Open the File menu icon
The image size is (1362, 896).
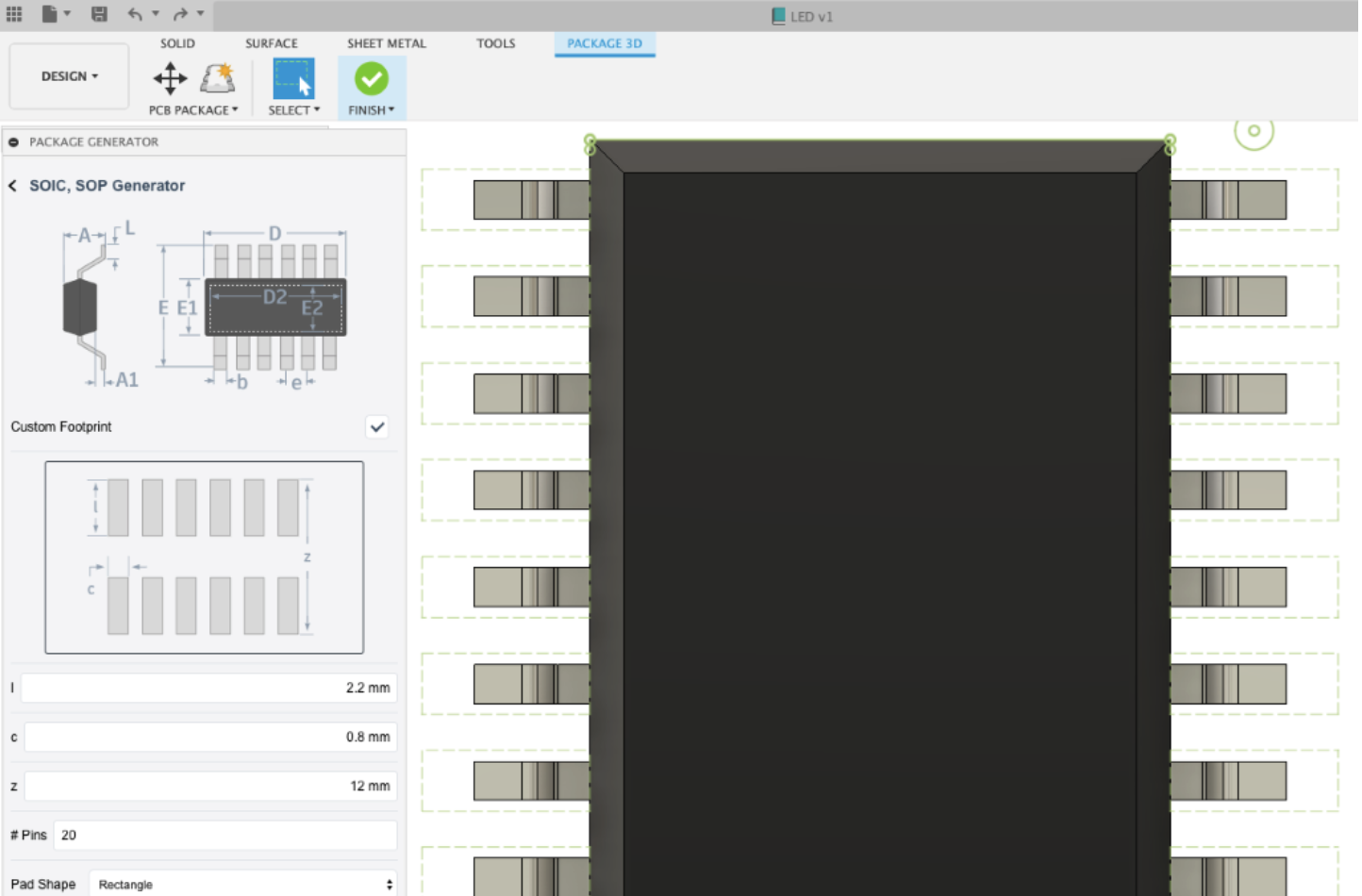point(49,14)
